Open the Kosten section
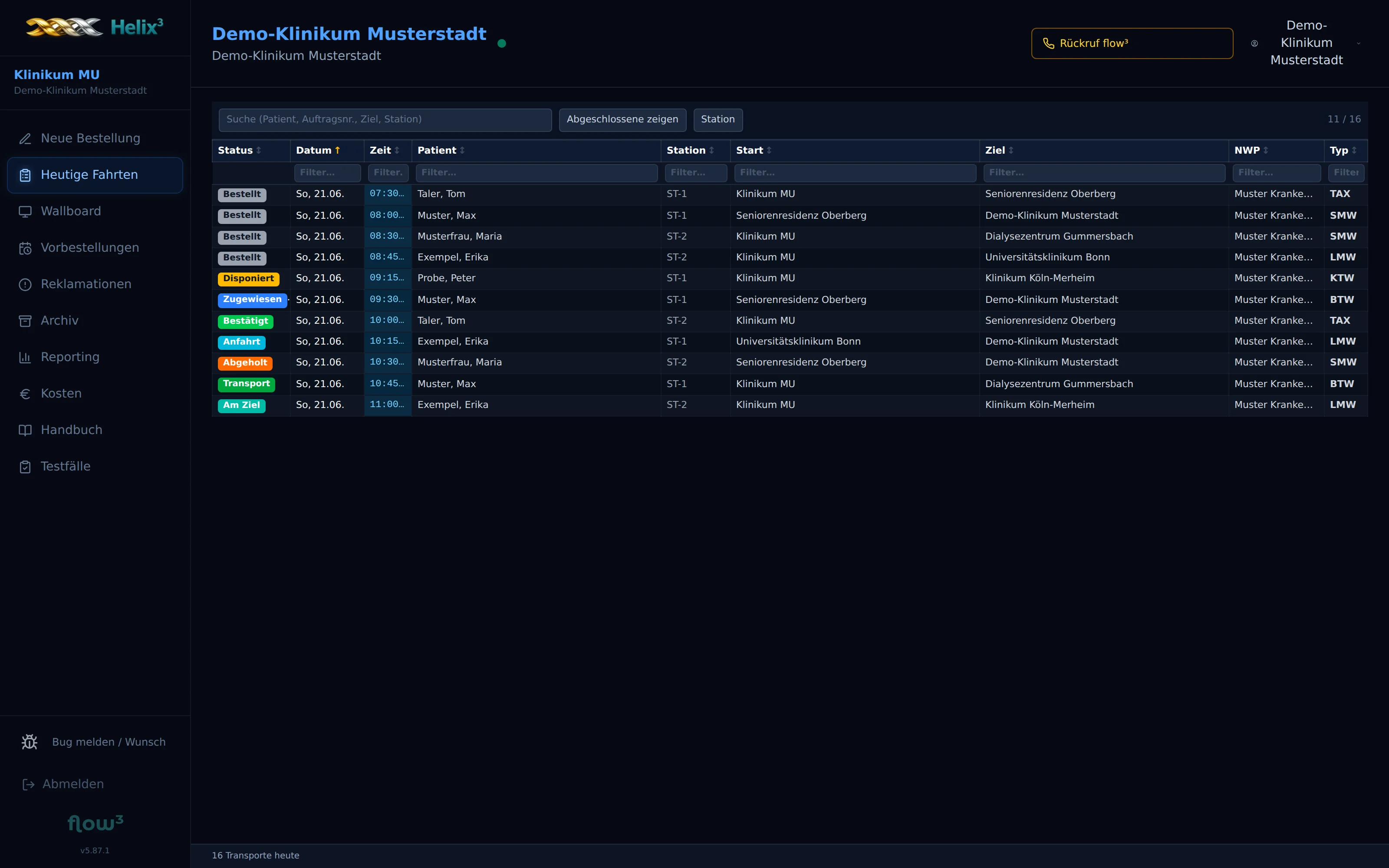 click(x=95, y=394)
